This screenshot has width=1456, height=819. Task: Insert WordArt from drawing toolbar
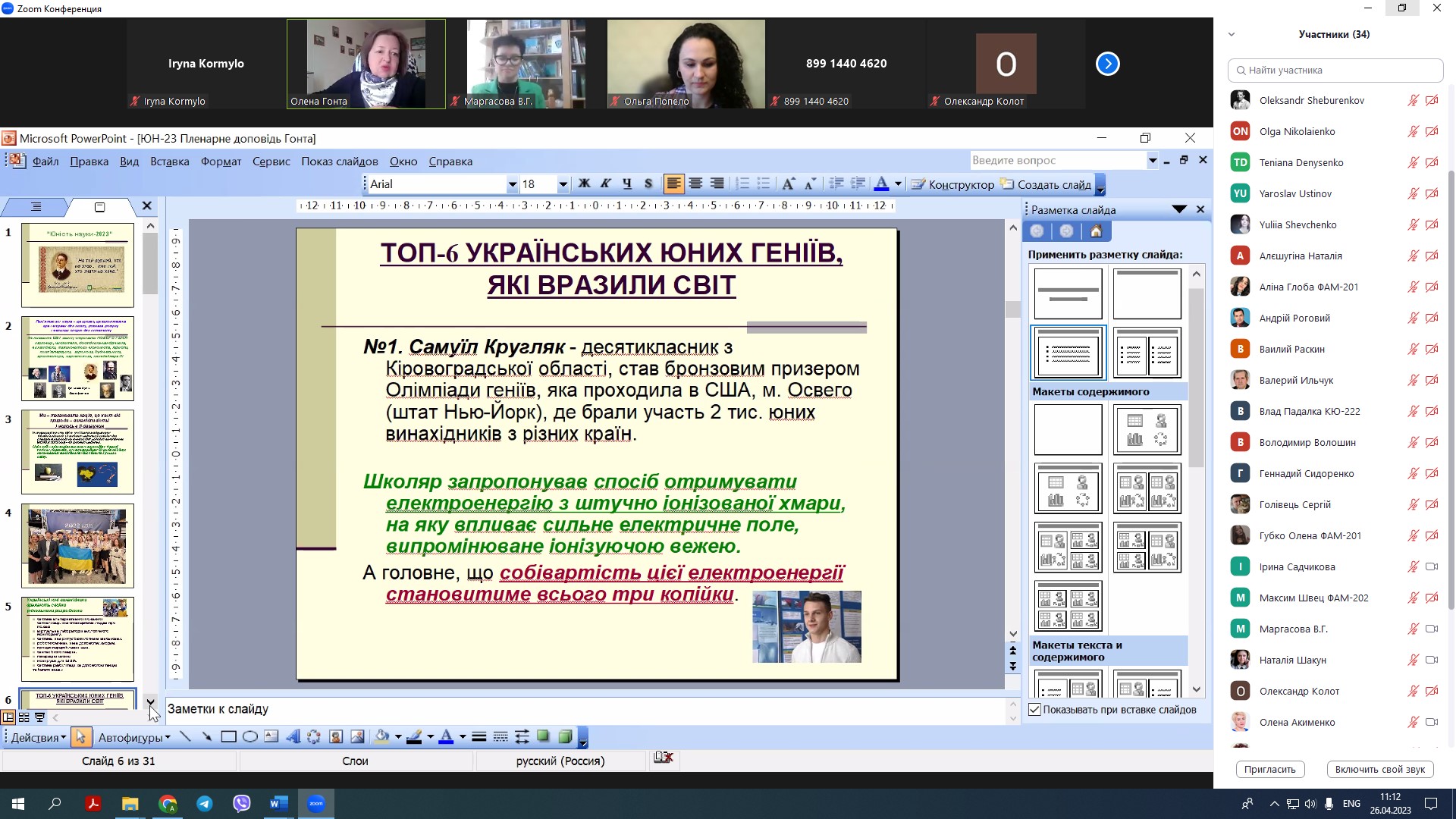(293, 737)
